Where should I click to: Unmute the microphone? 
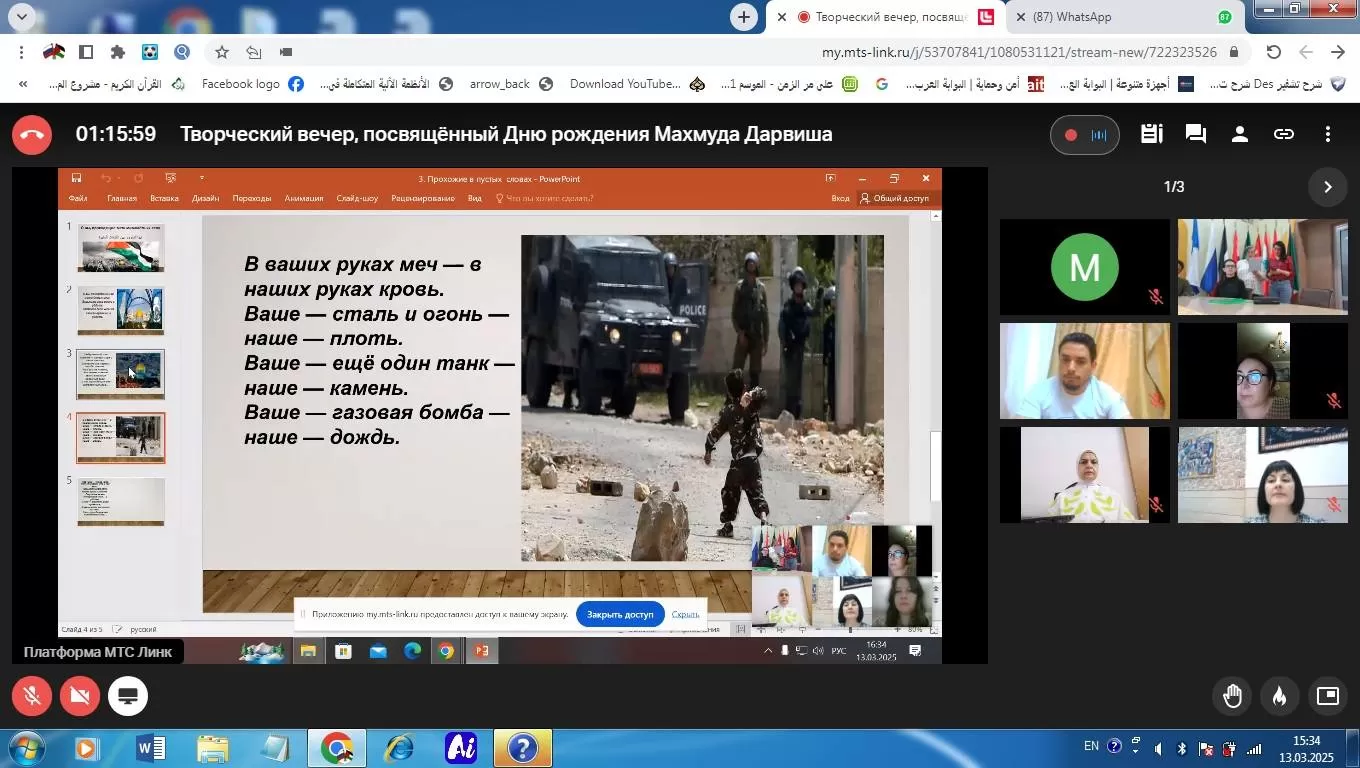point(32,696)
